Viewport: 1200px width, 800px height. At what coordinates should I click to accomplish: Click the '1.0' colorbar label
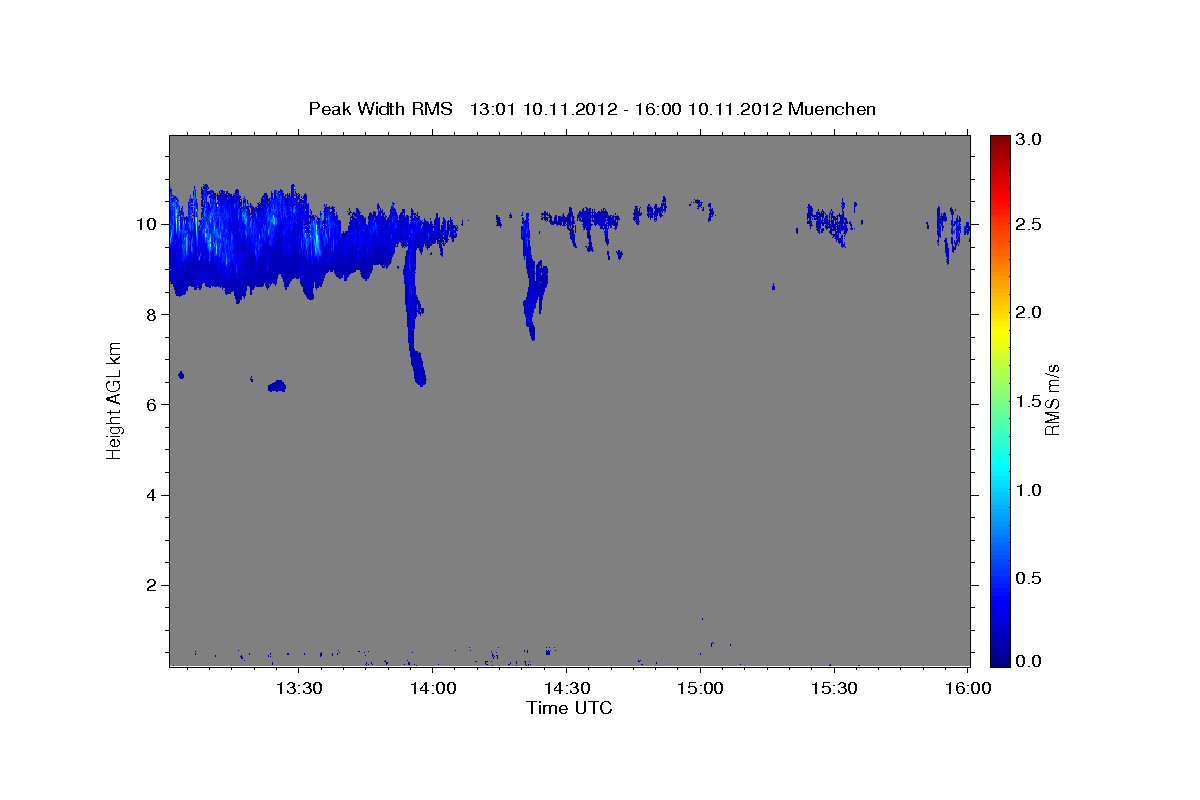click(1030, 490)
